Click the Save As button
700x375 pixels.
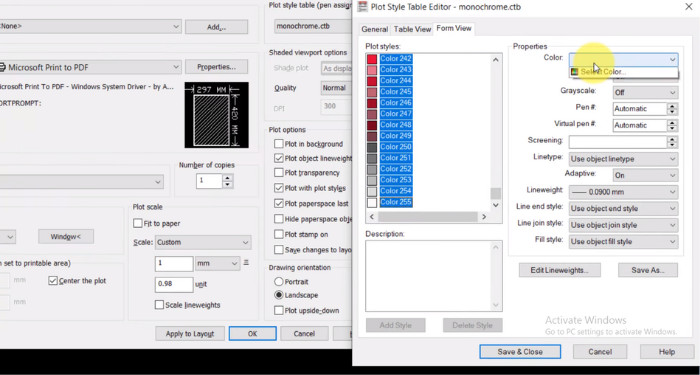pos(648,270)
